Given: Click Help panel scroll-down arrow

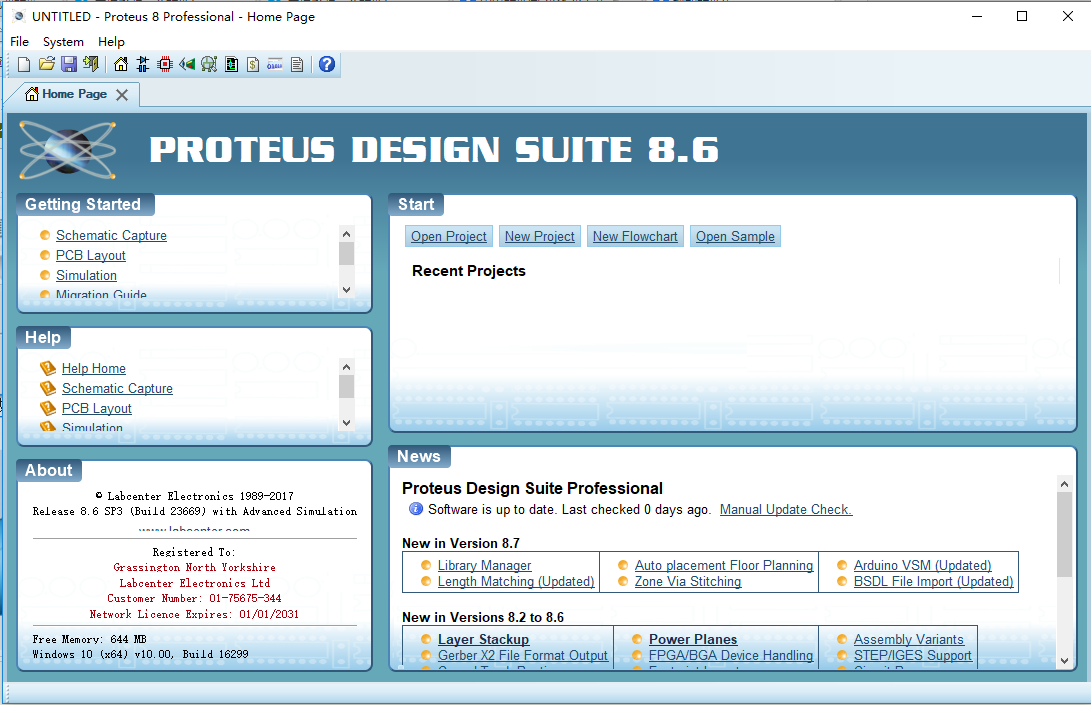Looking at the screenshot, I should pyautogui.click(x=347, y=423).
